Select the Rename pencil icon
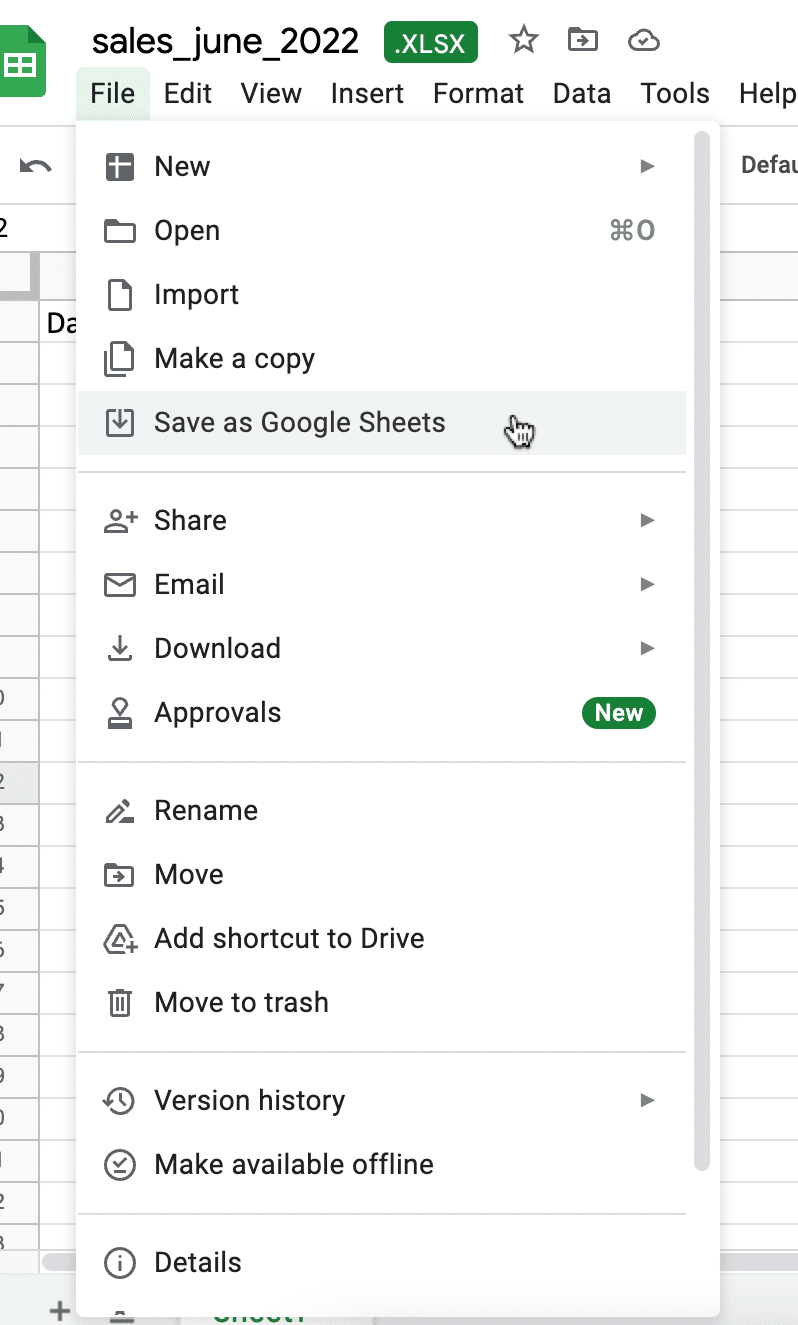The width and height of the screenshot is (798, 1325). pyautogui.click(x=120, y=810)
